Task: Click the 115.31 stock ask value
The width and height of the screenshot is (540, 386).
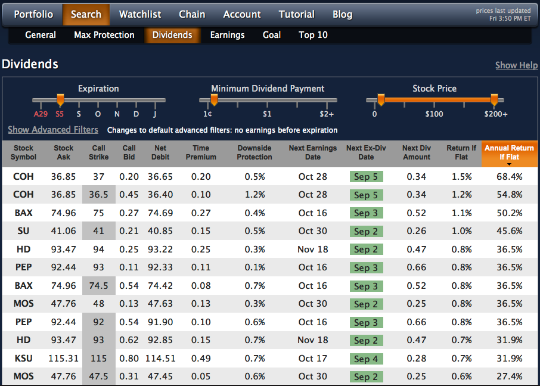Action: click(x=63, y=358)
